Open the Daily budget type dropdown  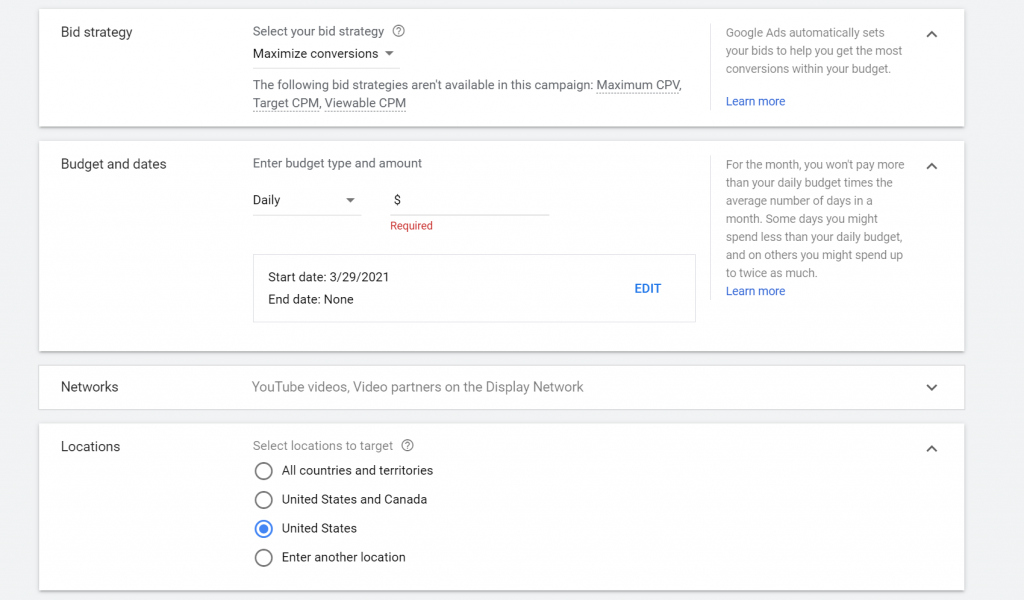(306, 200)
